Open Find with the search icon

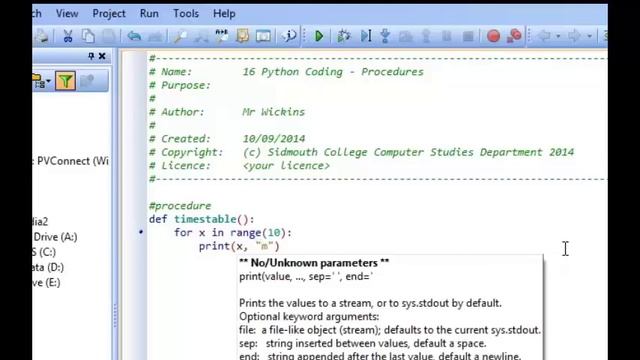coord(180,36)
